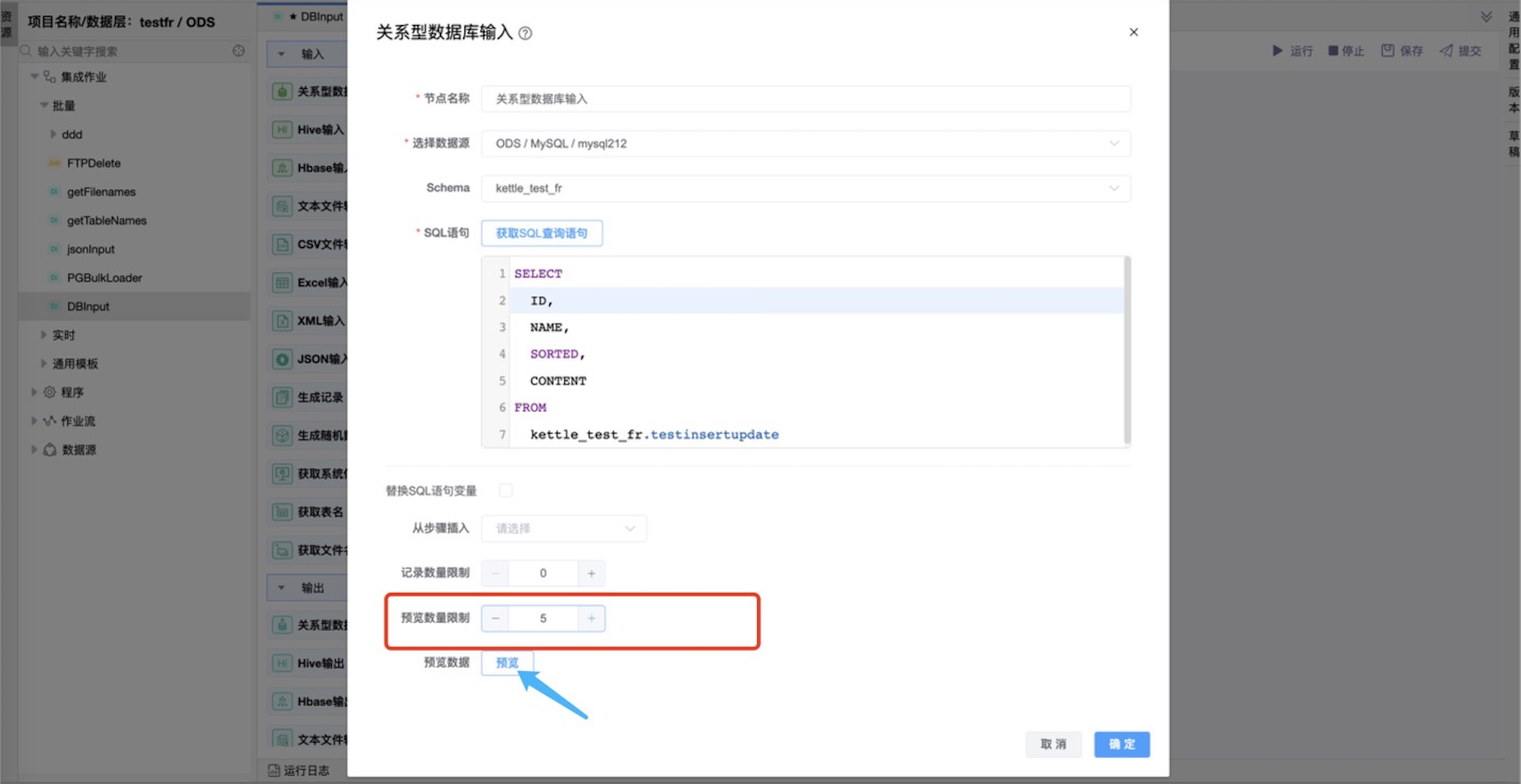The image size is (1521, 784).
Task: Click the 生成记录 component icon
Action: [282, 397]
